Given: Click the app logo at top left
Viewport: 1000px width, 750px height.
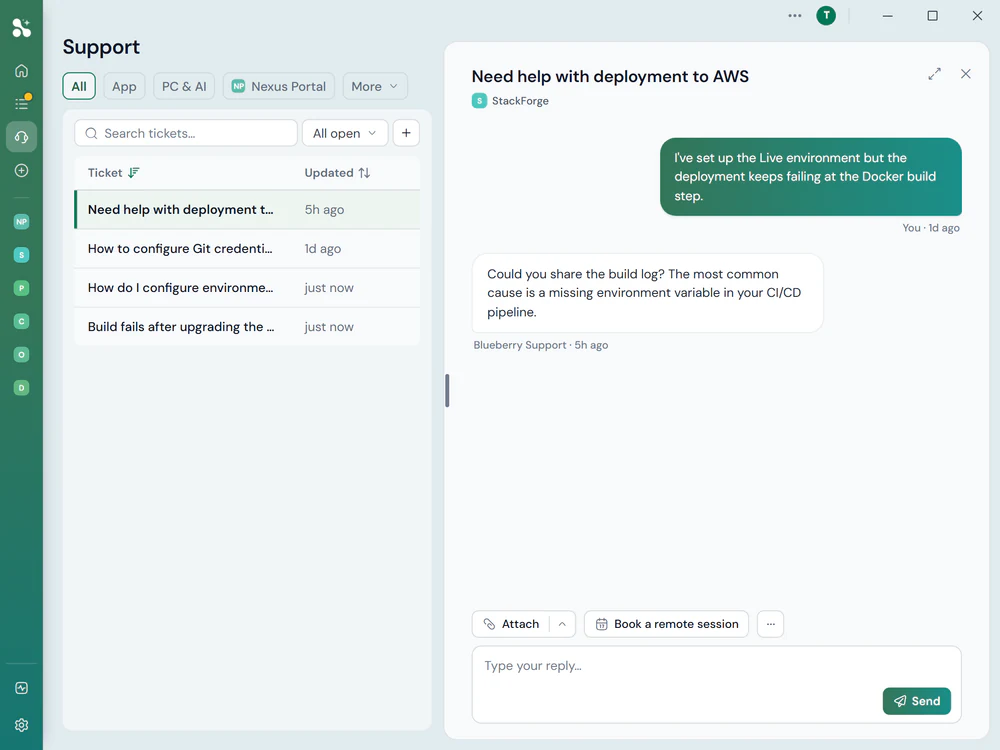Looking at the screenshot, I should click(x=21, y=27).
